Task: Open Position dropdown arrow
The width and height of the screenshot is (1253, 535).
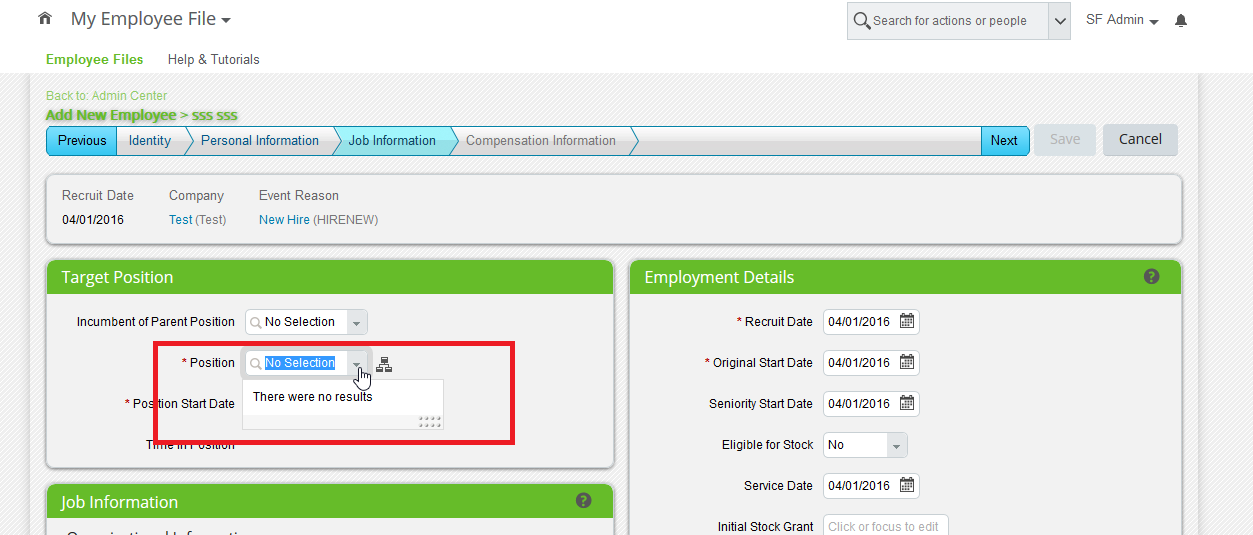Action: [x=357, y=363]
